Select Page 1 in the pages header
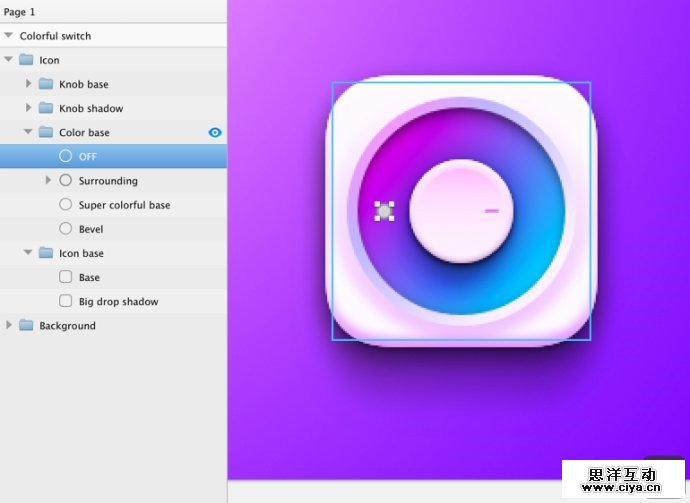Screen dimensions: 690x503 tap(20, 12)
